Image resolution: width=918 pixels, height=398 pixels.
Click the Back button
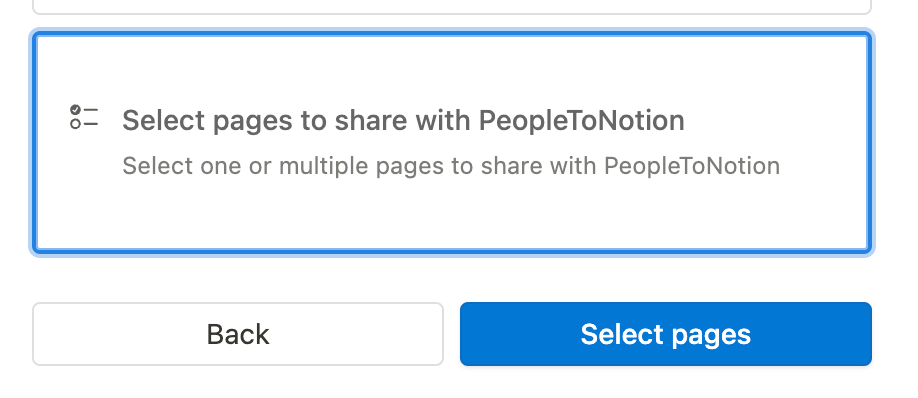click(x=238, y=334)
